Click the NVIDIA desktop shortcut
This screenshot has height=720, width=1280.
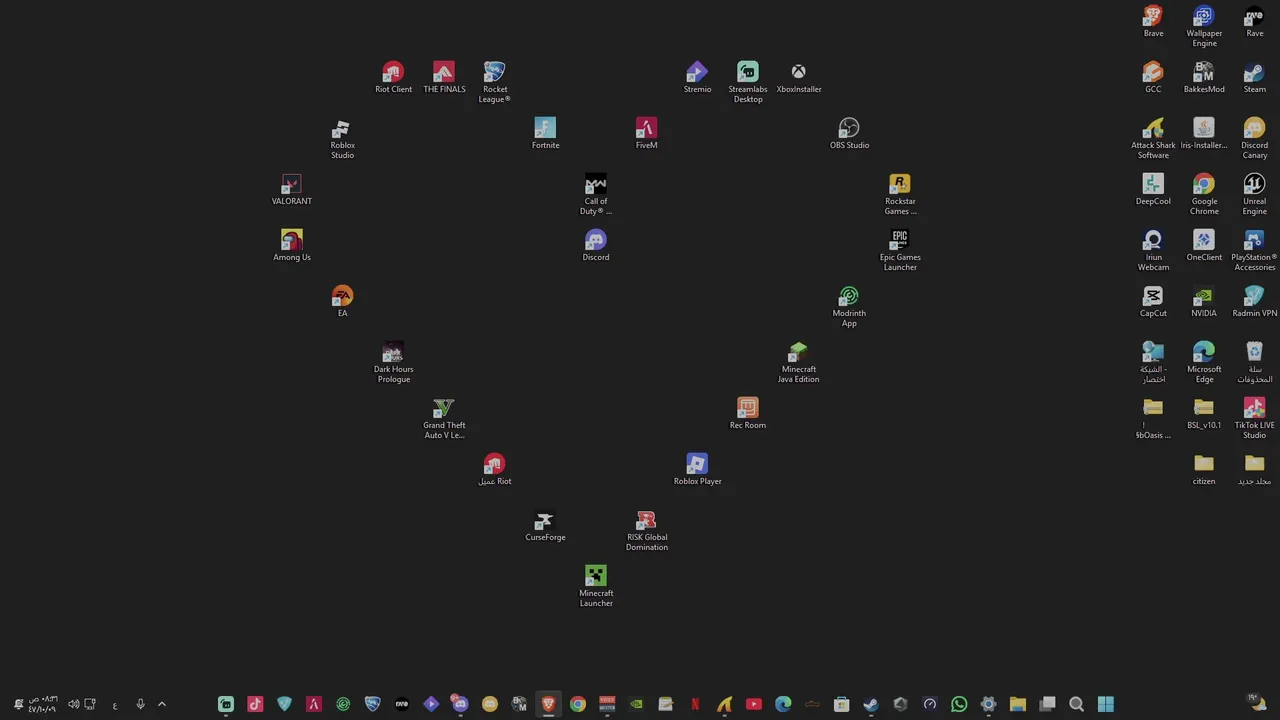click(x=1204, y=301)
